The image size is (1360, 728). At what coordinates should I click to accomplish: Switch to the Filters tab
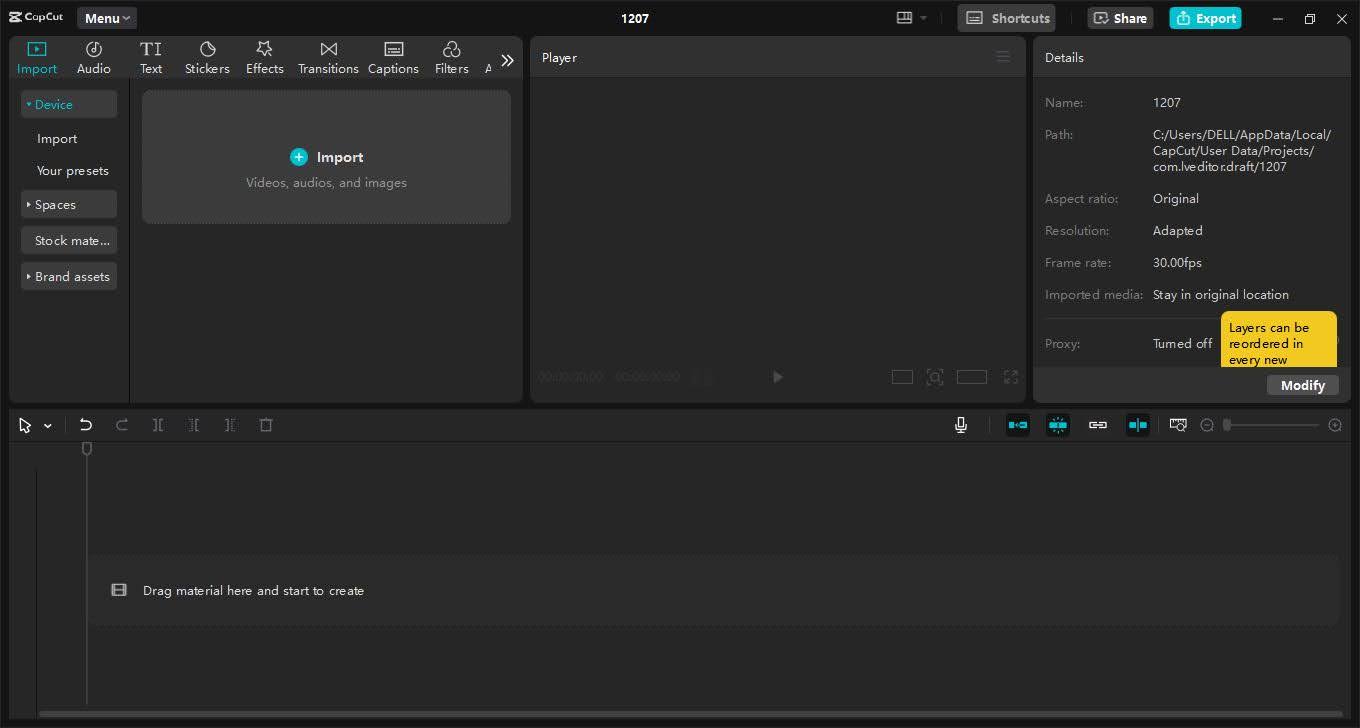point(451,58)
